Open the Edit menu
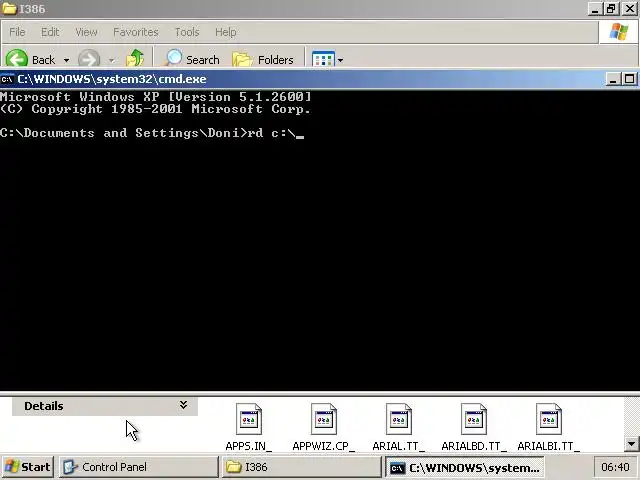The height and width of the screenshot is (480, 640). tap(50, 32)
